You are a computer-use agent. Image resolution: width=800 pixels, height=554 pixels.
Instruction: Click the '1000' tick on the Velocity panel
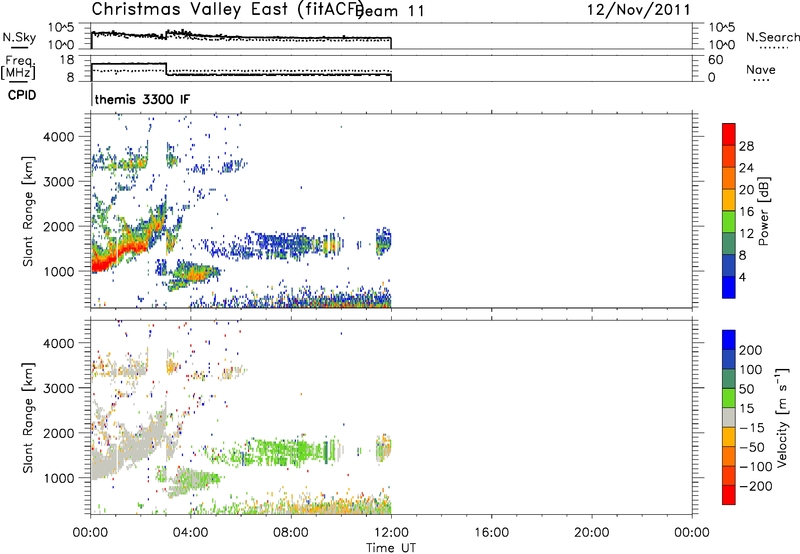[58, 478]
